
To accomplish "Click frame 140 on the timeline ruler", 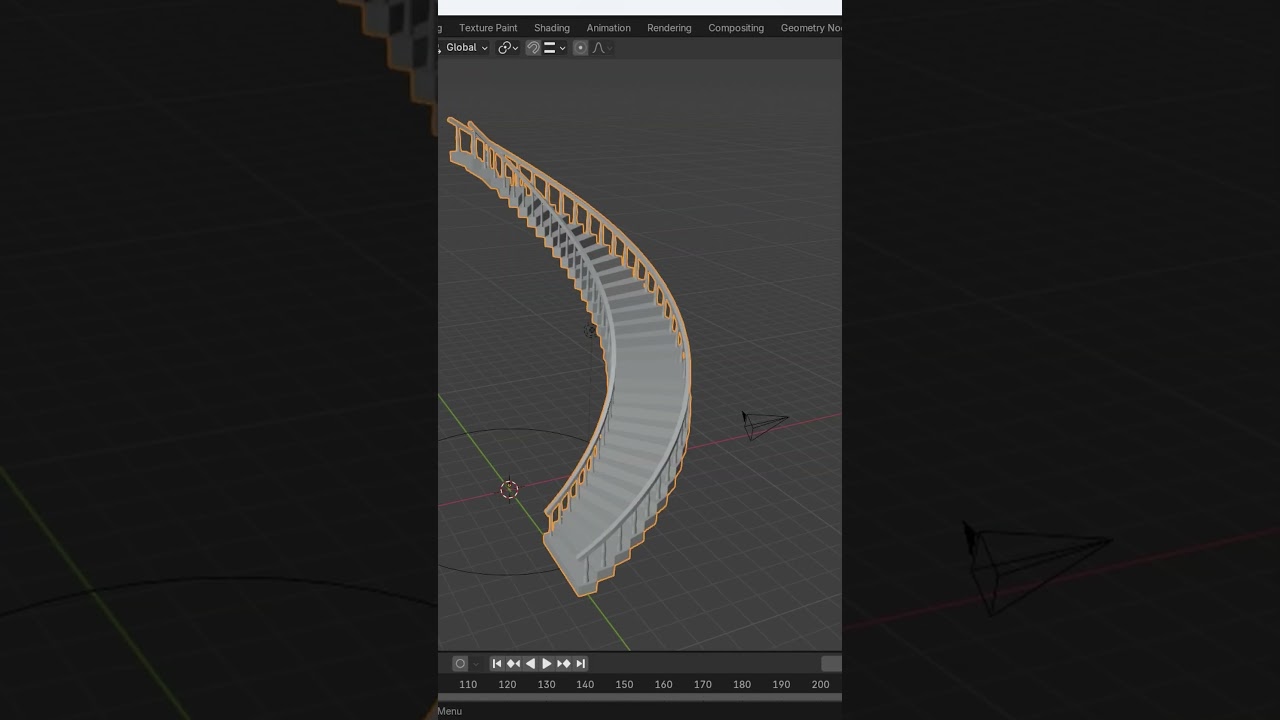I will tap(585, 685).
